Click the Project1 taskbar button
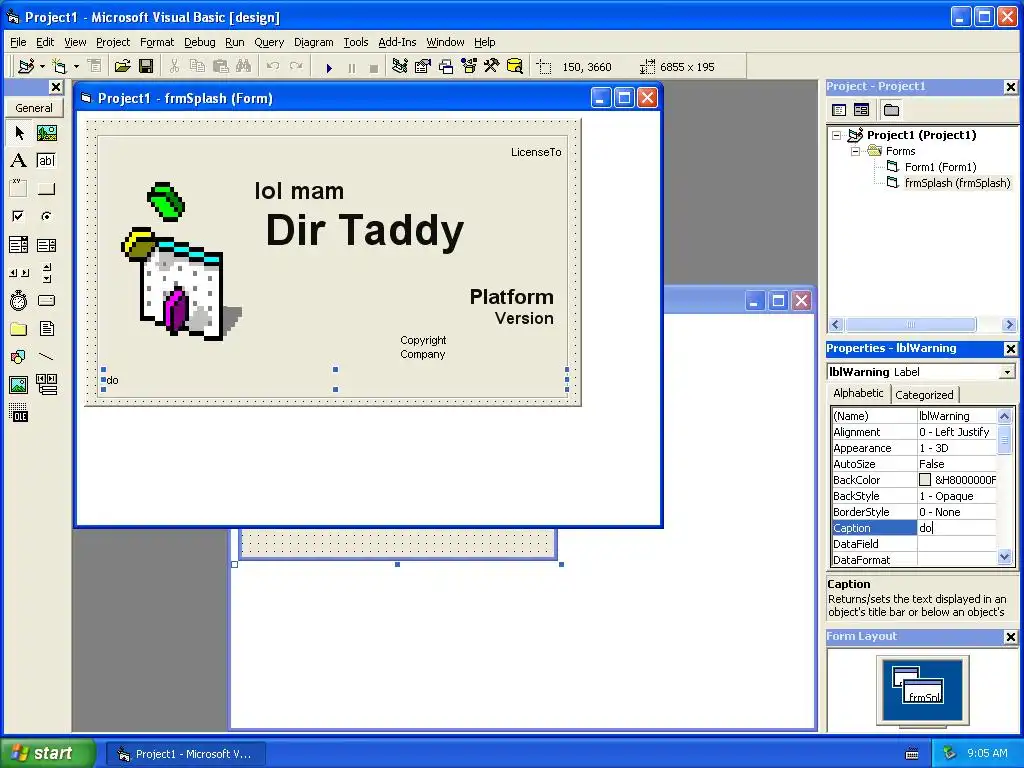Viewport: 1024px width, 768px height. coord(186,754)
